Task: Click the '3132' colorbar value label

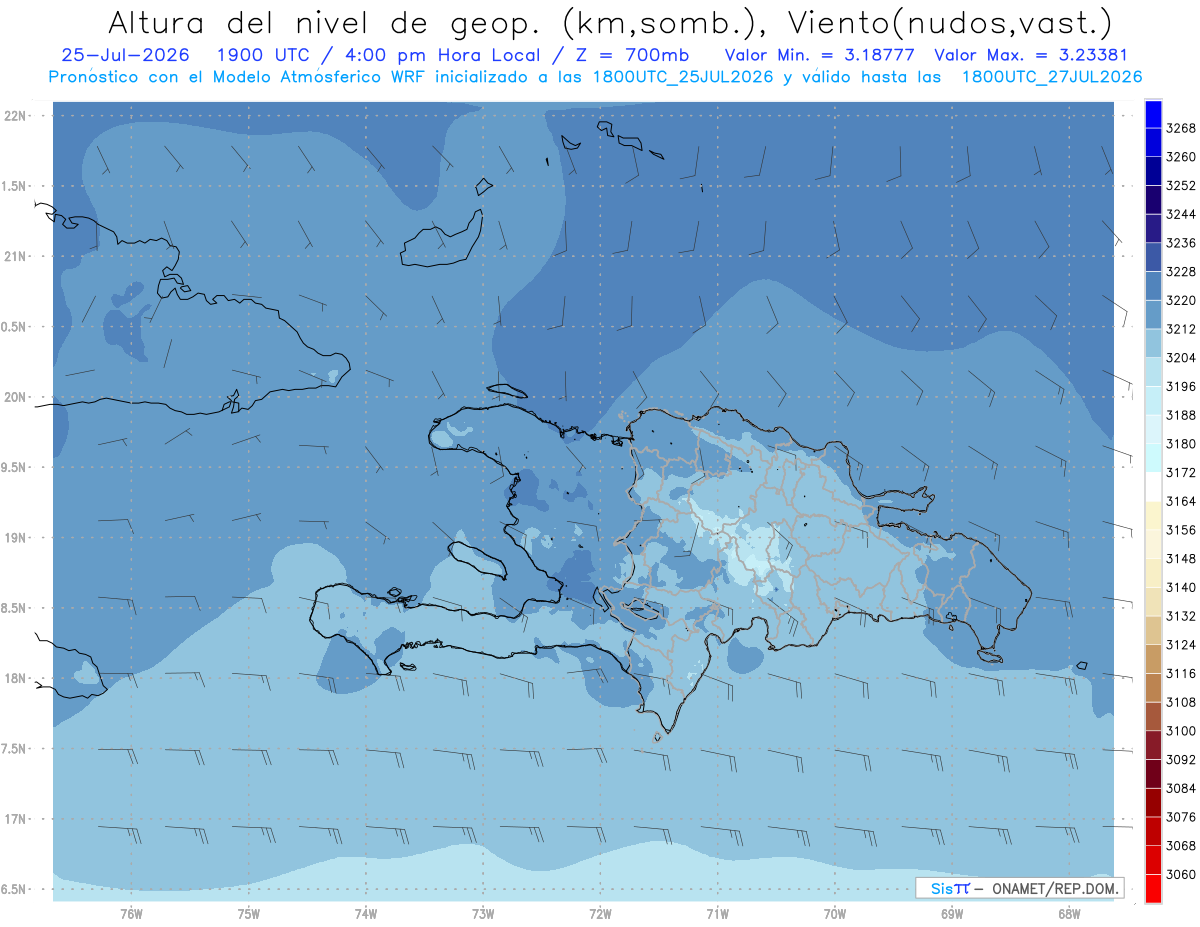Action: pyautogui.click(x=1181, y=616)
